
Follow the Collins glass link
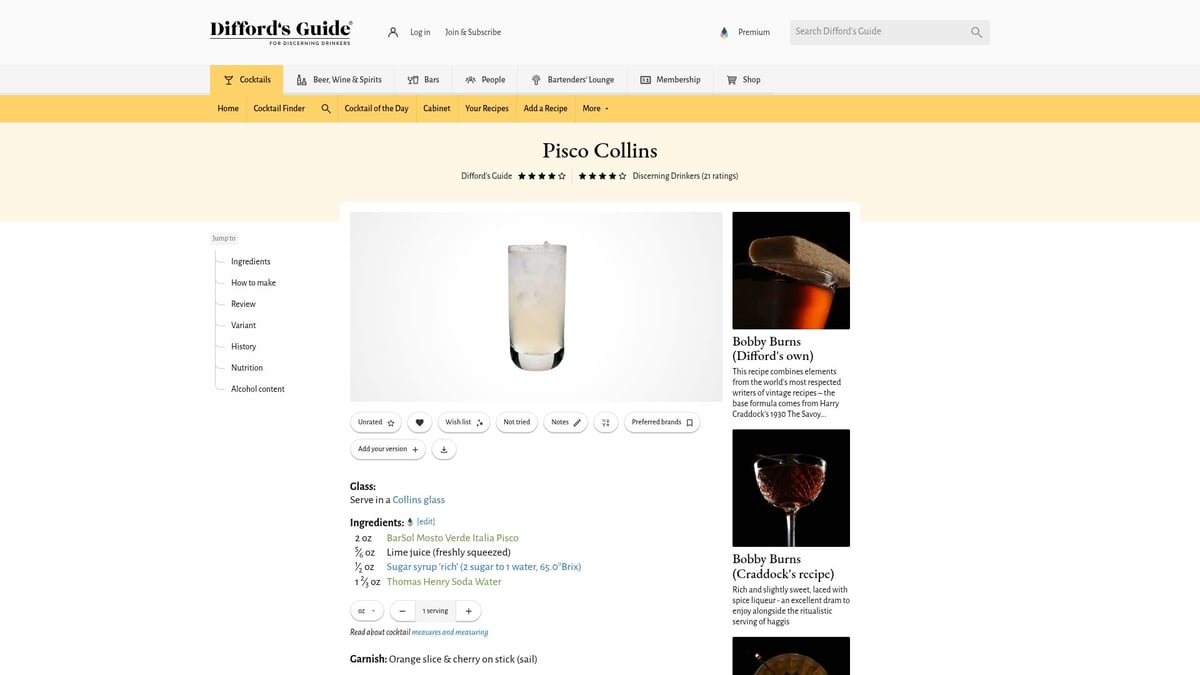click(419, 500)
